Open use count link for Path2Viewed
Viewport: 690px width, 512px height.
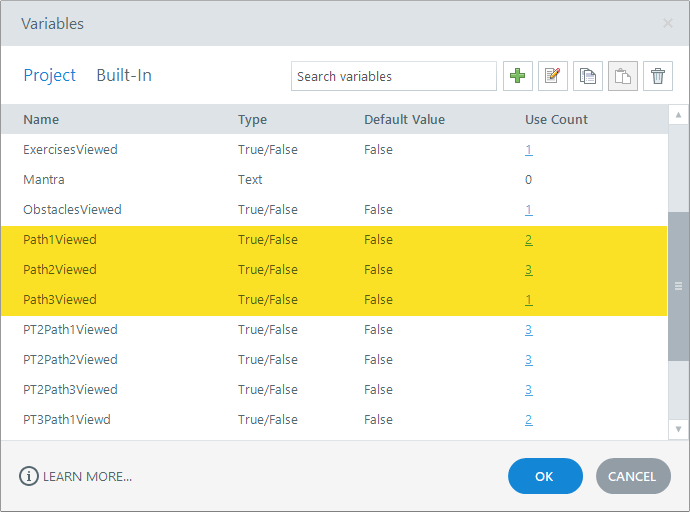click(x=528, y=270)
